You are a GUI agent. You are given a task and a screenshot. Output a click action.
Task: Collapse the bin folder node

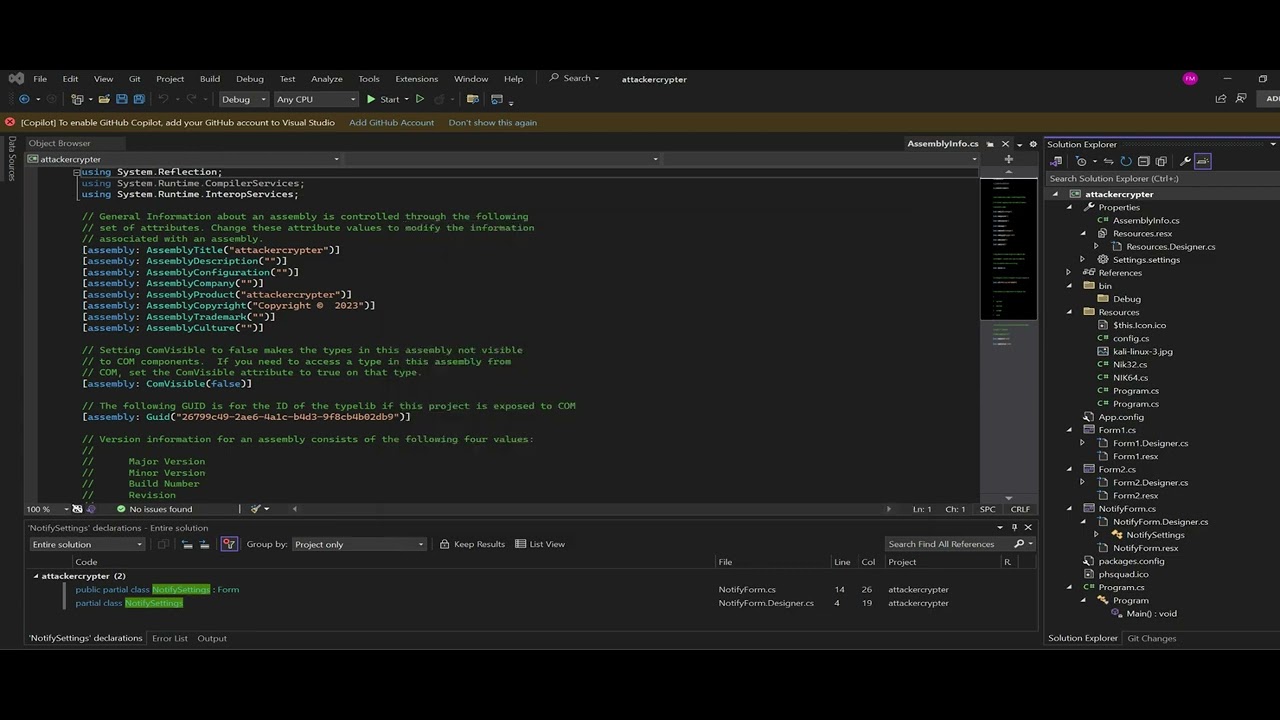1070,286
